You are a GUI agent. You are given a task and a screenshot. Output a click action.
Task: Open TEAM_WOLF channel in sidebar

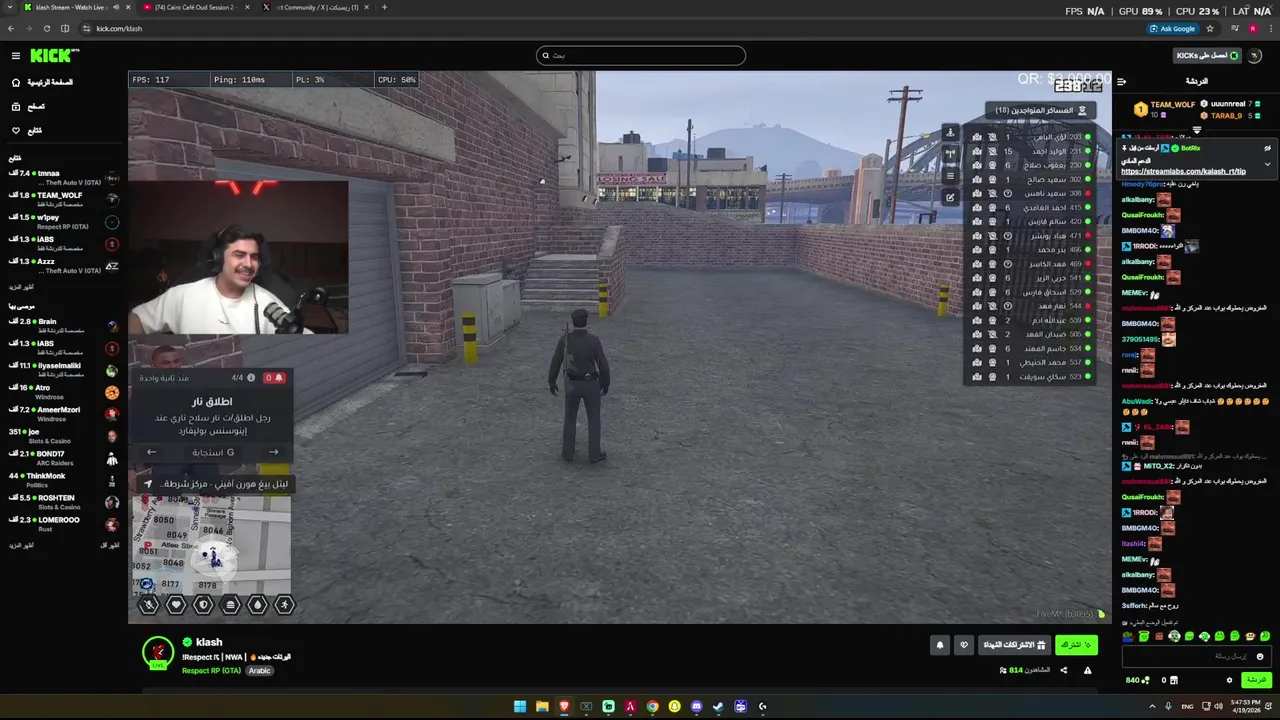(63, 200)
